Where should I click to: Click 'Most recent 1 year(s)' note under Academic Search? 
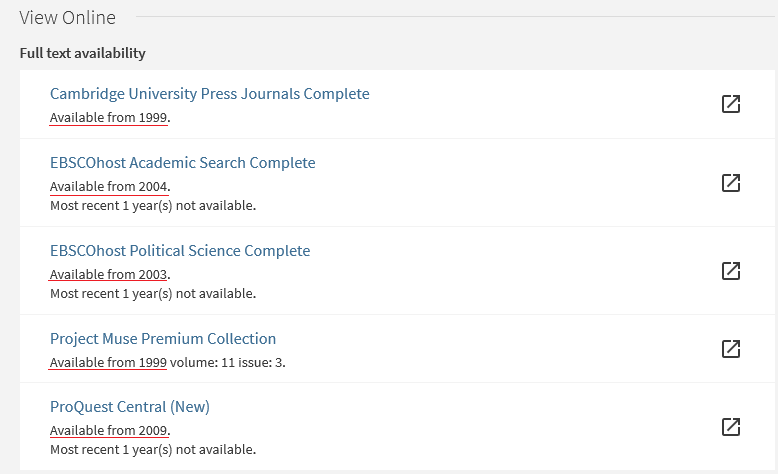[x=153, y=205]
